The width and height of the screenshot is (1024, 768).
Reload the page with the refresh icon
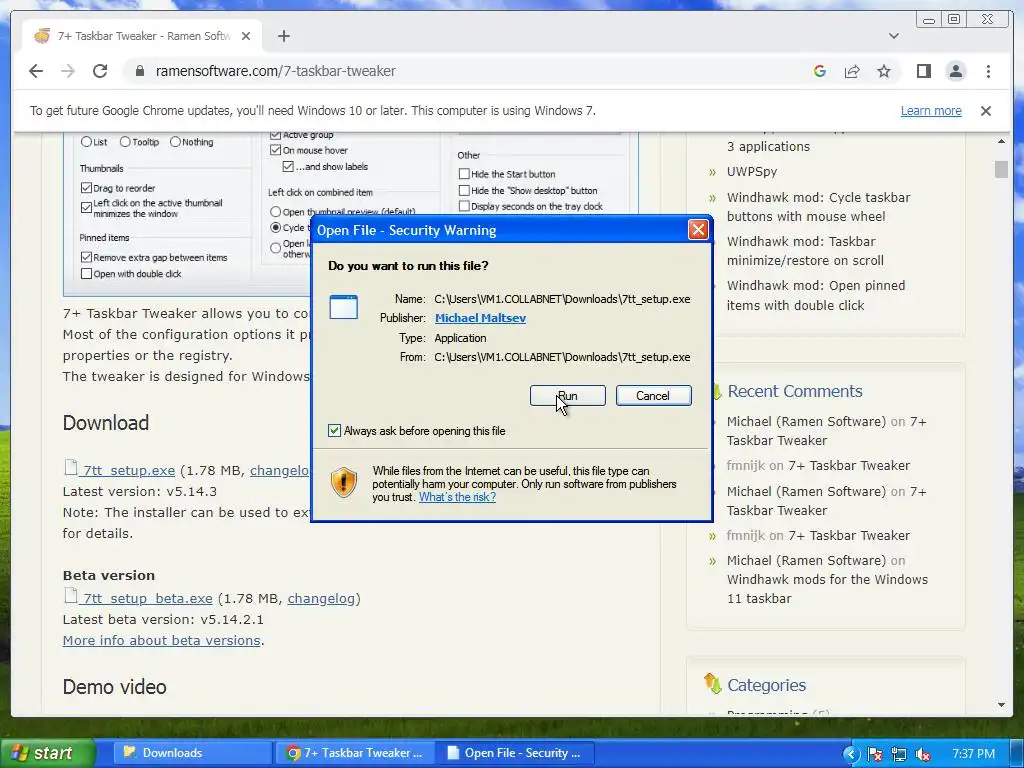coord(100,71)
